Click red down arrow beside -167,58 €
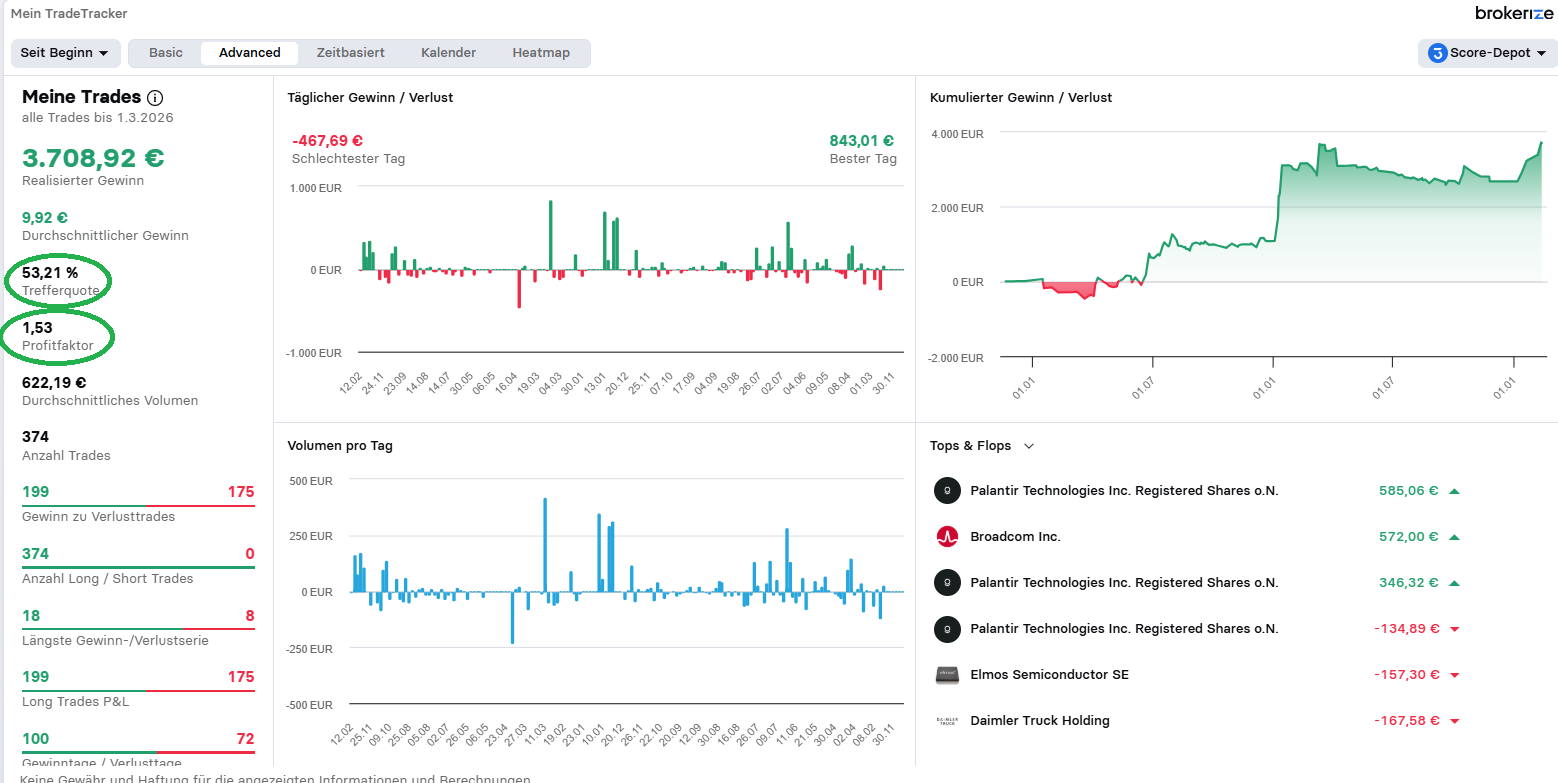Image resolution: width=1558 pixels, height=783 pixels. pyautogui.click(x=1454, y=721)
